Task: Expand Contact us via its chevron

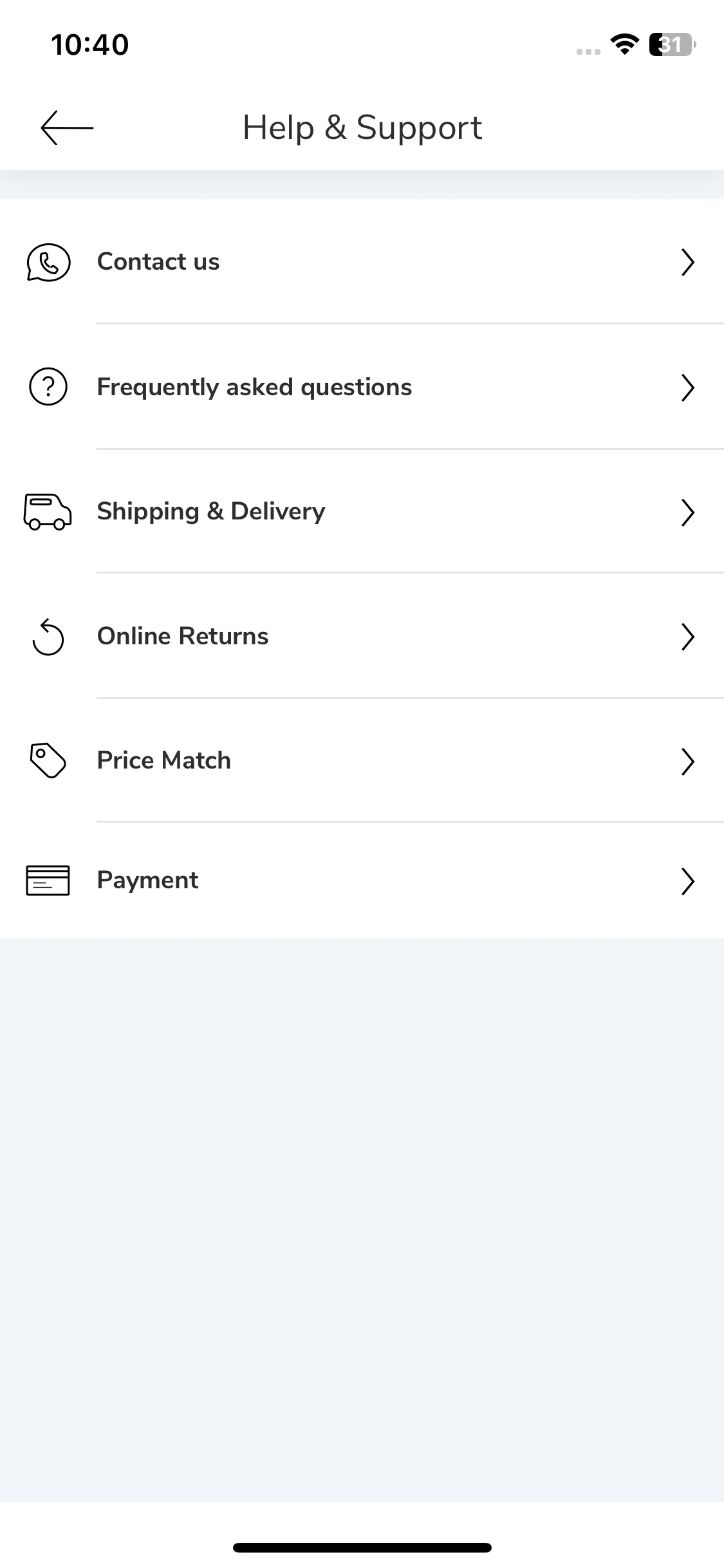Action: [x=688, y=262]
